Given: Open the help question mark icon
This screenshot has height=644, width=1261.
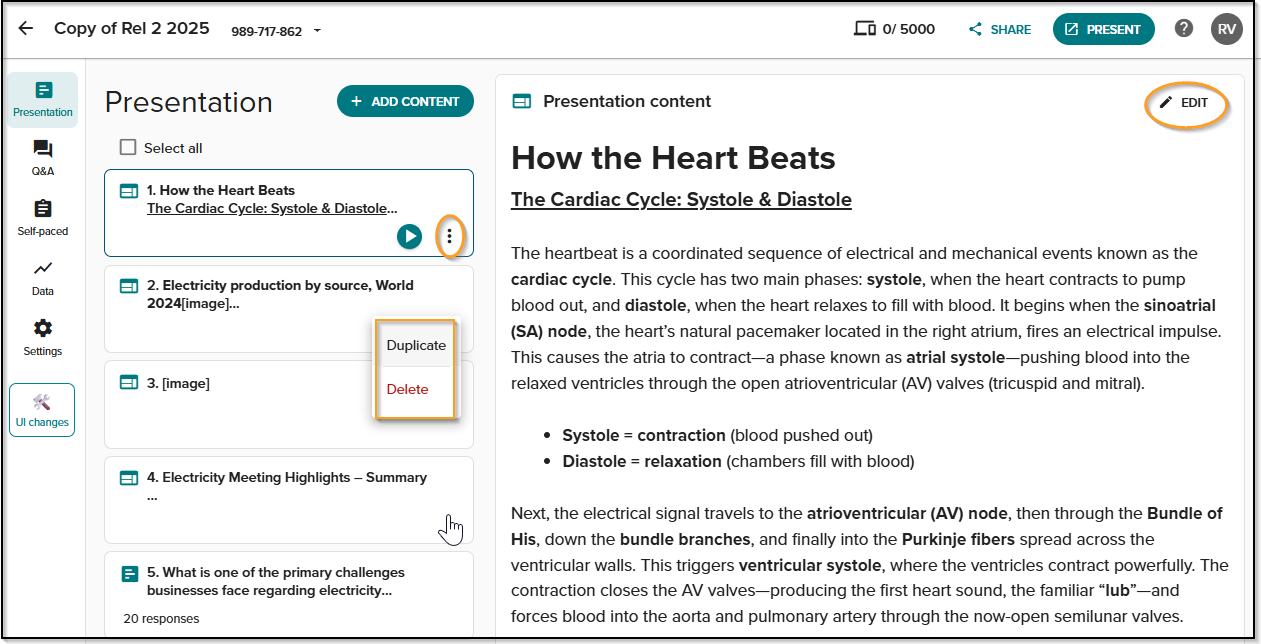Looking at the screenshot, I should pos(1184,29).
